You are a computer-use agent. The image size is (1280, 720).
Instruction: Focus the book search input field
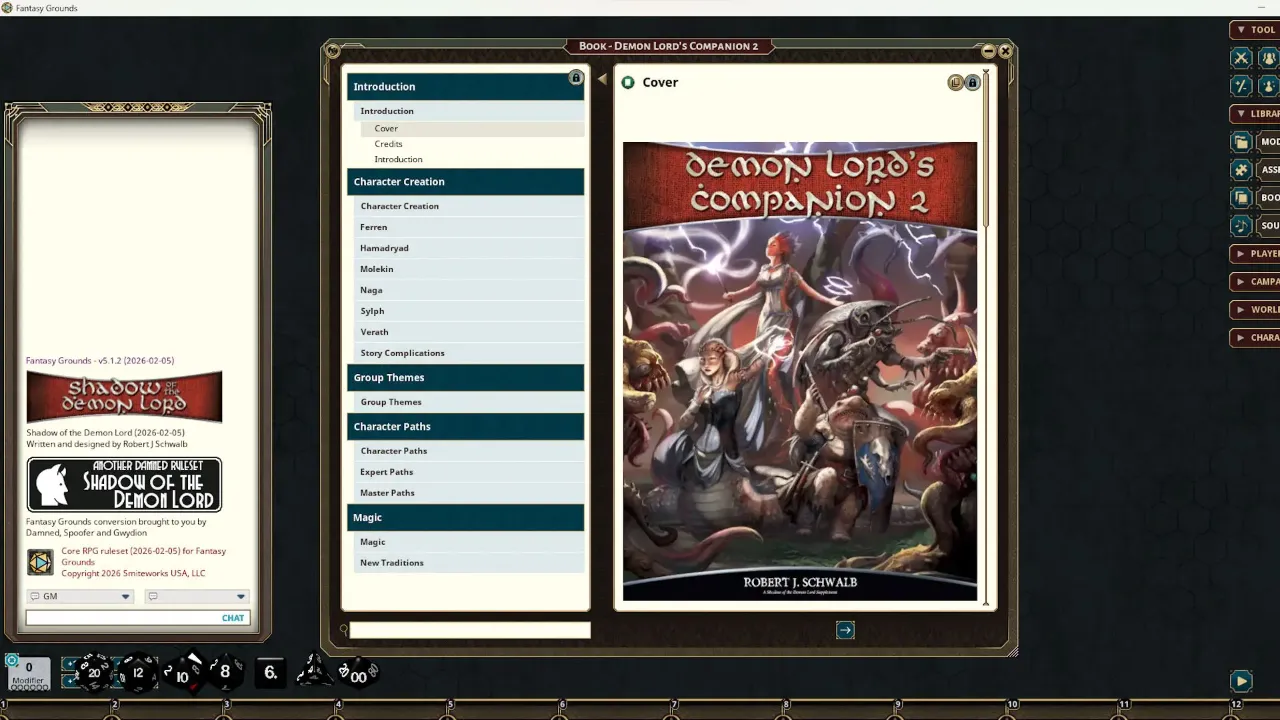[470, 630]
